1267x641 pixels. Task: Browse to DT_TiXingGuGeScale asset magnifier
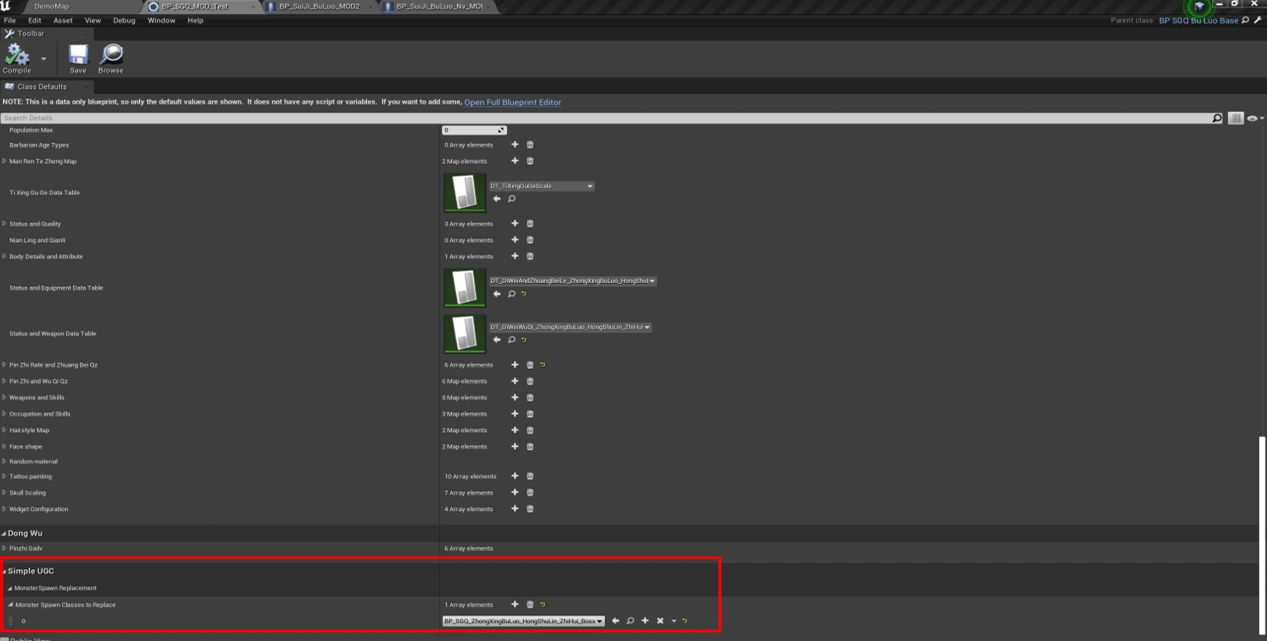pos(511,199)
